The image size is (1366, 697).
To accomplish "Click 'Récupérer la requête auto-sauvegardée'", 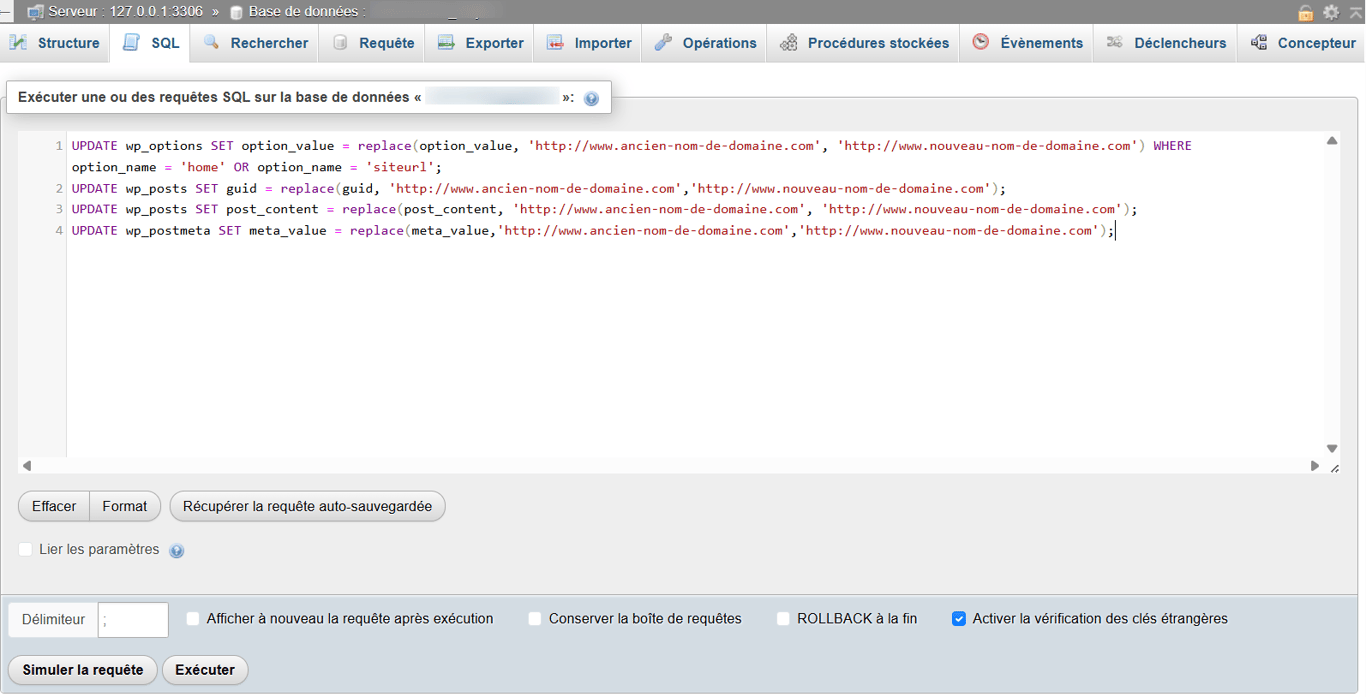I will [307, 506].
